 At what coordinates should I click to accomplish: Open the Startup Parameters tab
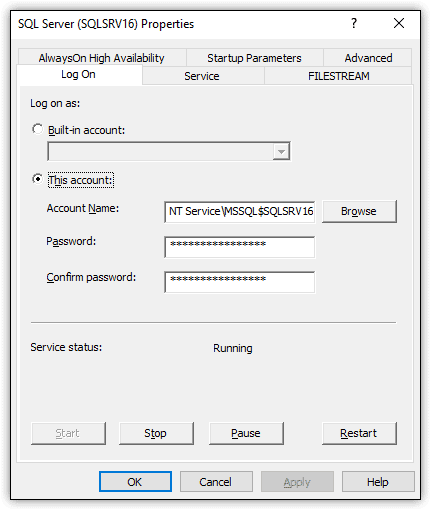click(254, 58)
